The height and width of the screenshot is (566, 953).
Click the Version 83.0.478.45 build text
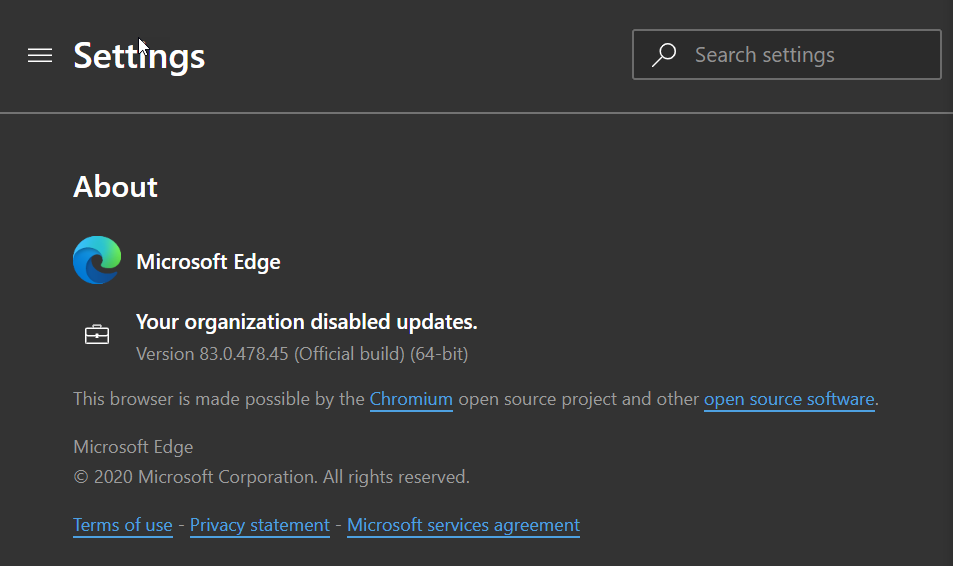point(212,354)
